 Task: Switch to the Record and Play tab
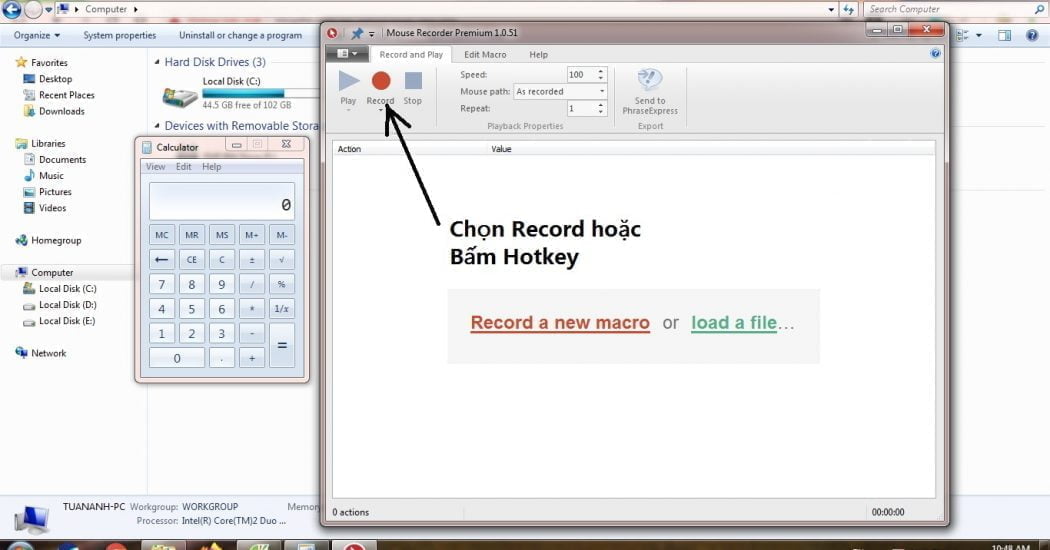point(411,54)
